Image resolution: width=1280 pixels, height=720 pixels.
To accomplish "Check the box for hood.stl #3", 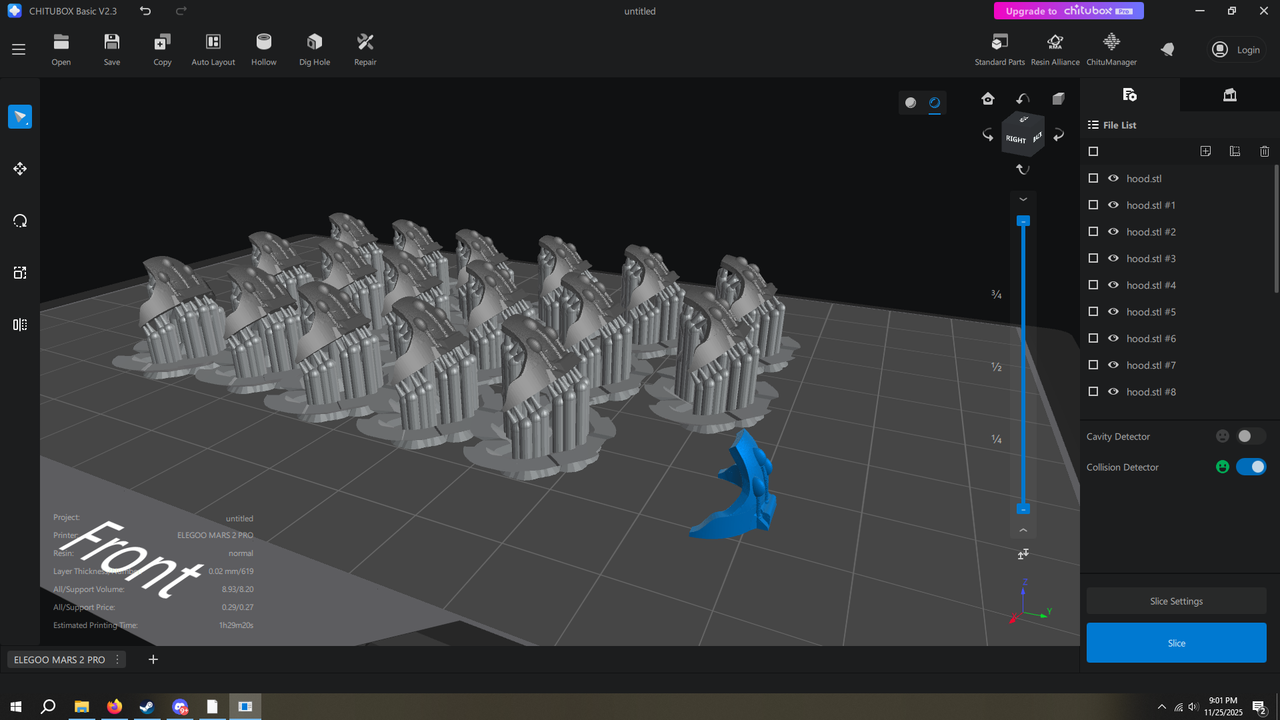I will click(1093, 258).
